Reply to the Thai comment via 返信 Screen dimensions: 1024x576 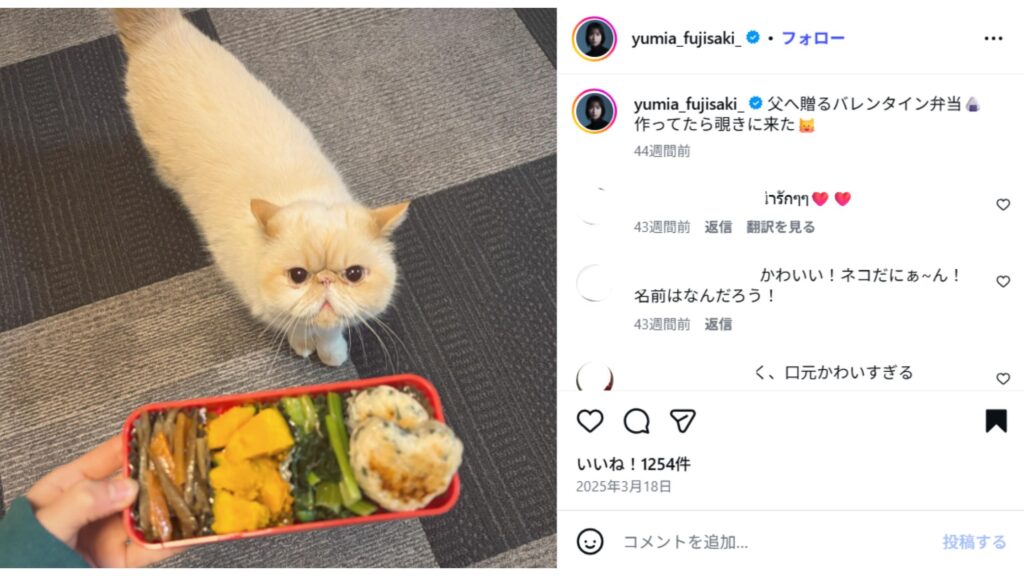coord(718,227)
